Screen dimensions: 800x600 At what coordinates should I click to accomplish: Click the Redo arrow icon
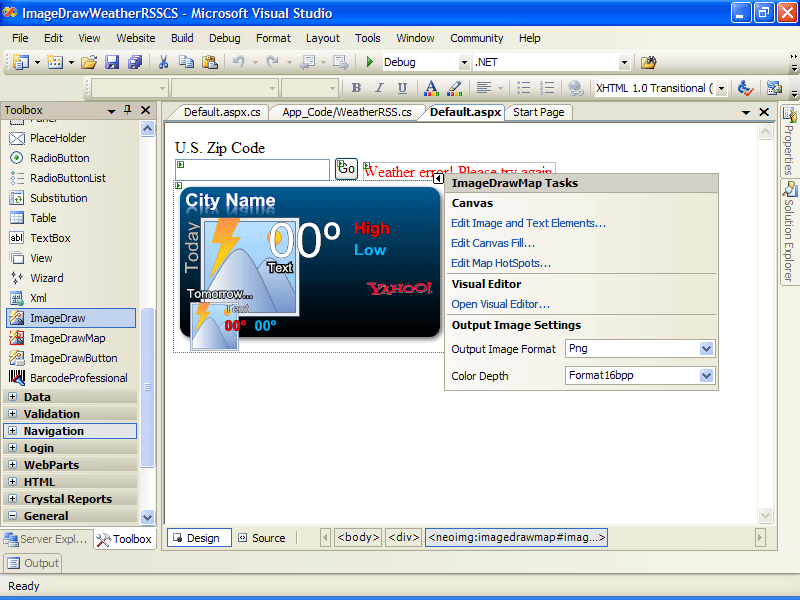click(x=272, y=62)
